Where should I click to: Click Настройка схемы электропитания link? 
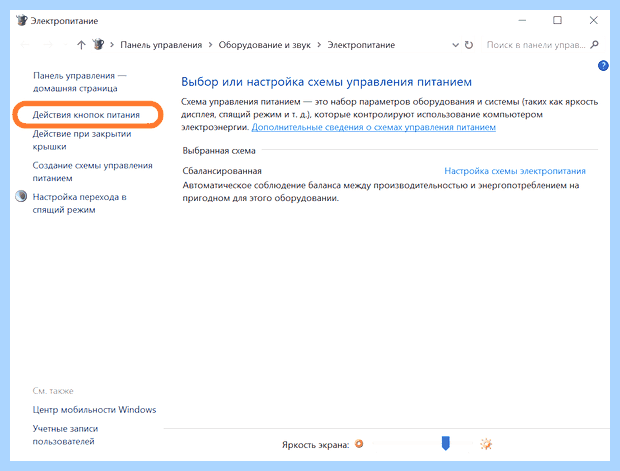click(515, 171)
